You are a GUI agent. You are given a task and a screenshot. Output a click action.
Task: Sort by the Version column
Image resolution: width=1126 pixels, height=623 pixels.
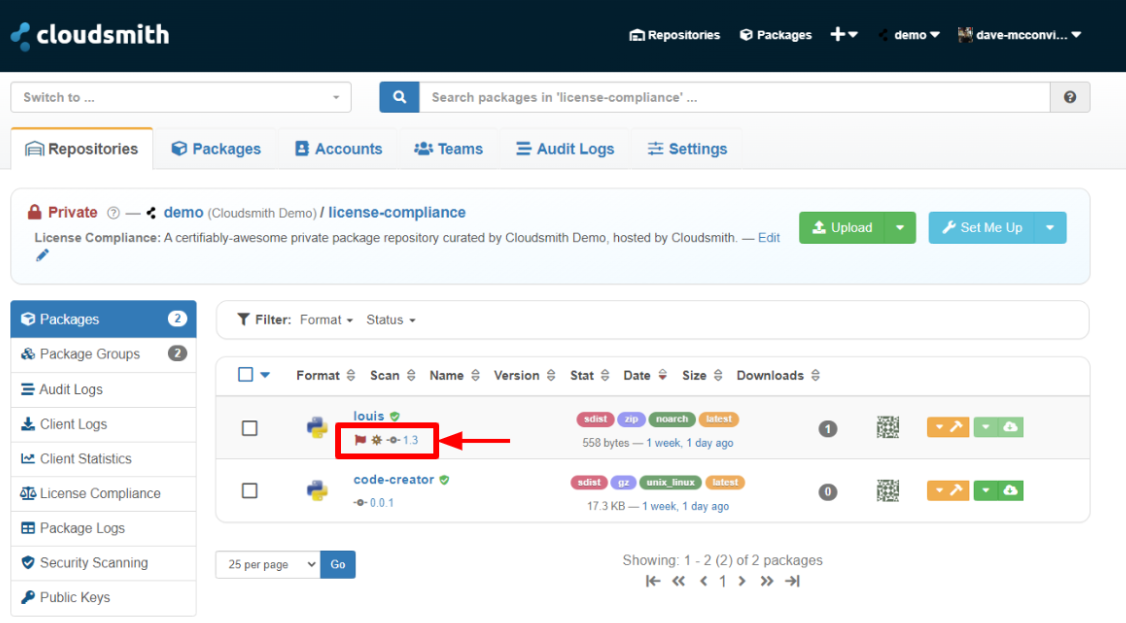point(524,375)
